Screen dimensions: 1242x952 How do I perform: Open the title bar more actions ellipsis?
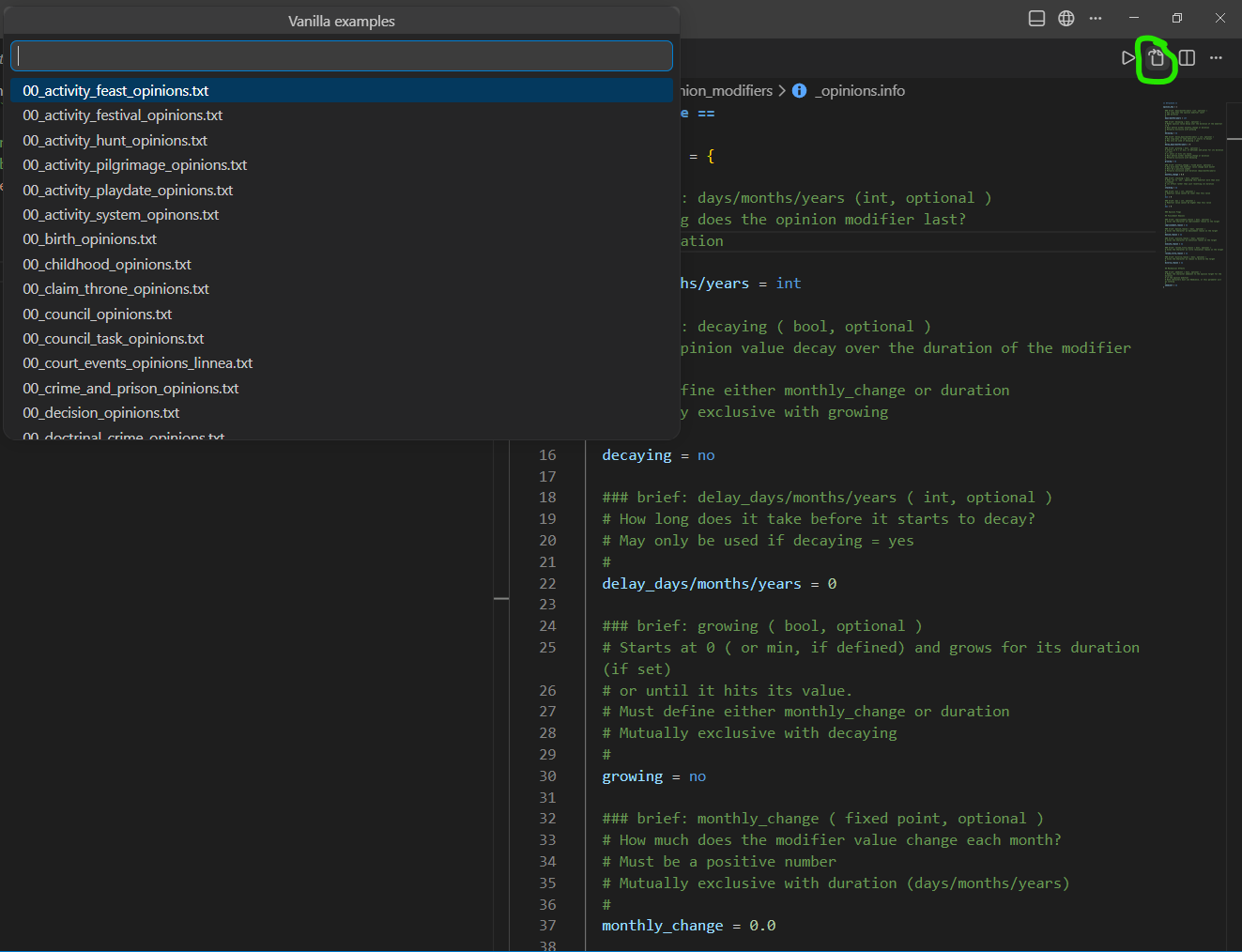(1096, 19)
